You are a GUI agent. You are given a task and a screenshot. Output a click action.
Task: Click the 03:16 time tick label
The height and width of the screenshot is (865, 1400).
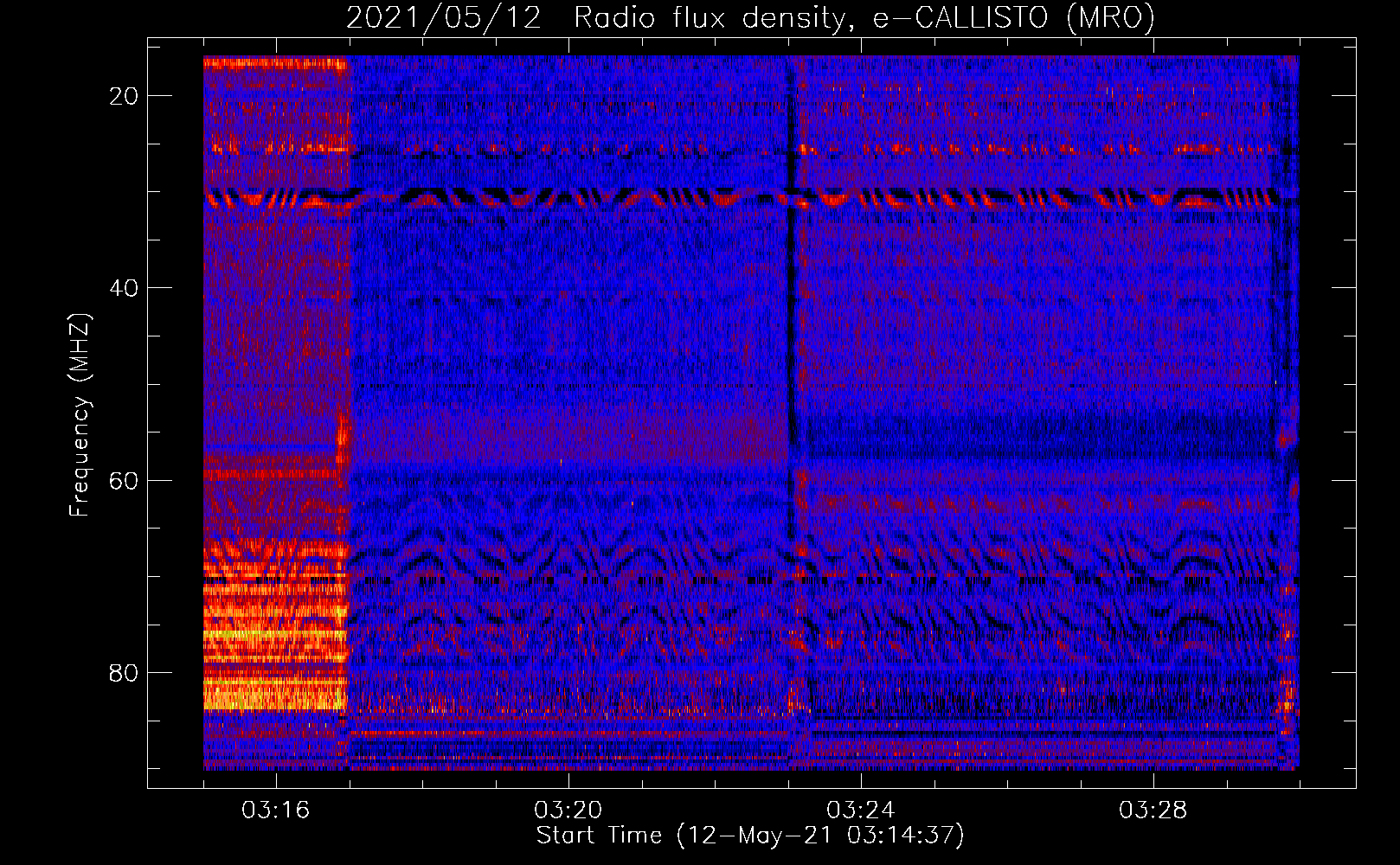[275, 810]
